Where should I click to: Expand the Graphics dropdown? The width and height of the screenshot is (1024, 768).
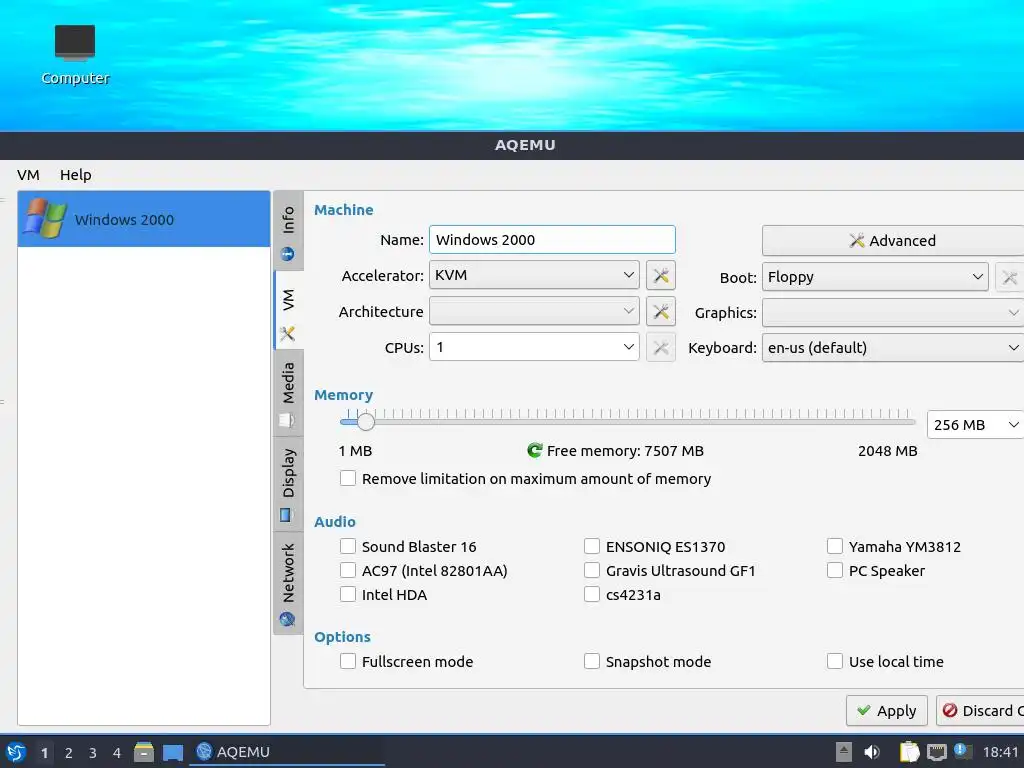[893, 313]
